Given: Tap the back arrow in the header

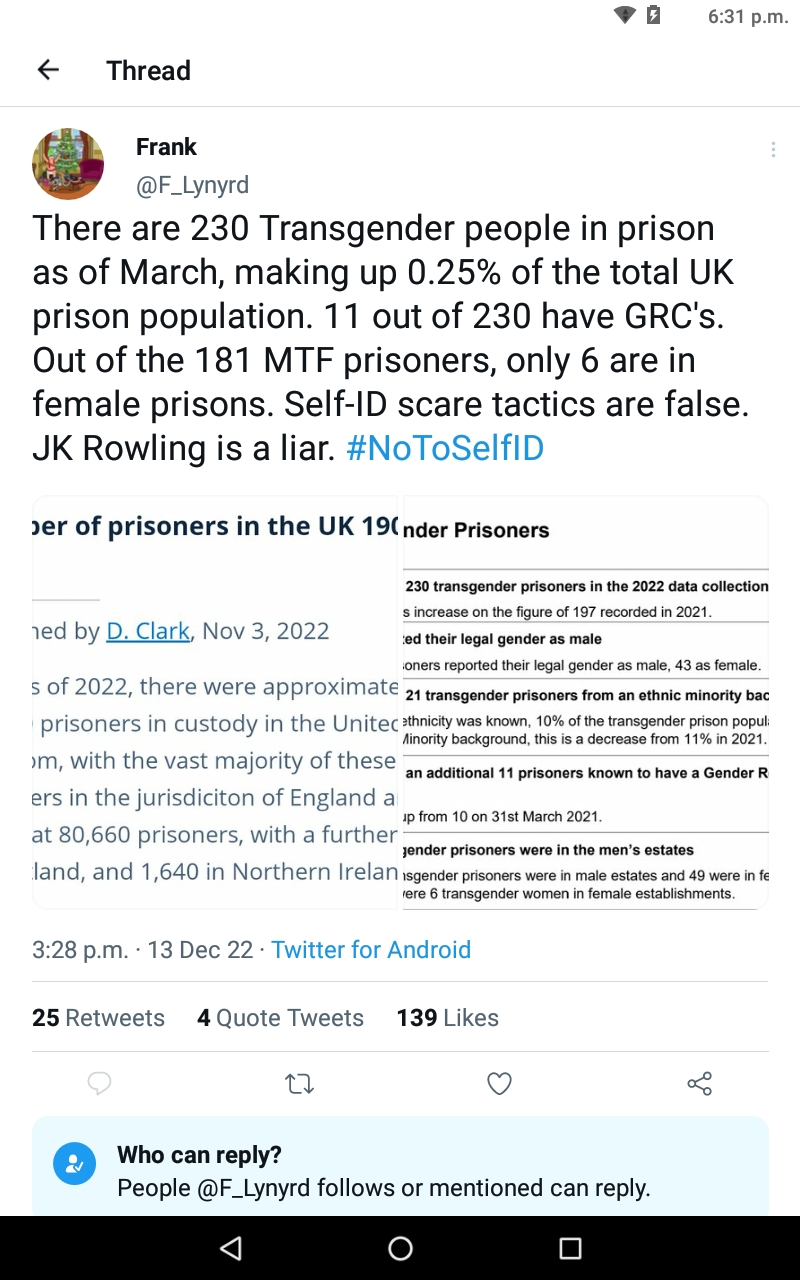Looking at the screenshot, I should (x=48, y=70).
